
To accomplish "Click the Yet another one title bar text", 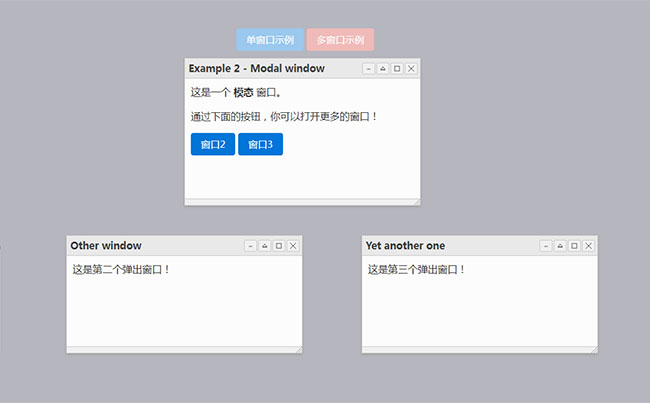I will (405, 246).
